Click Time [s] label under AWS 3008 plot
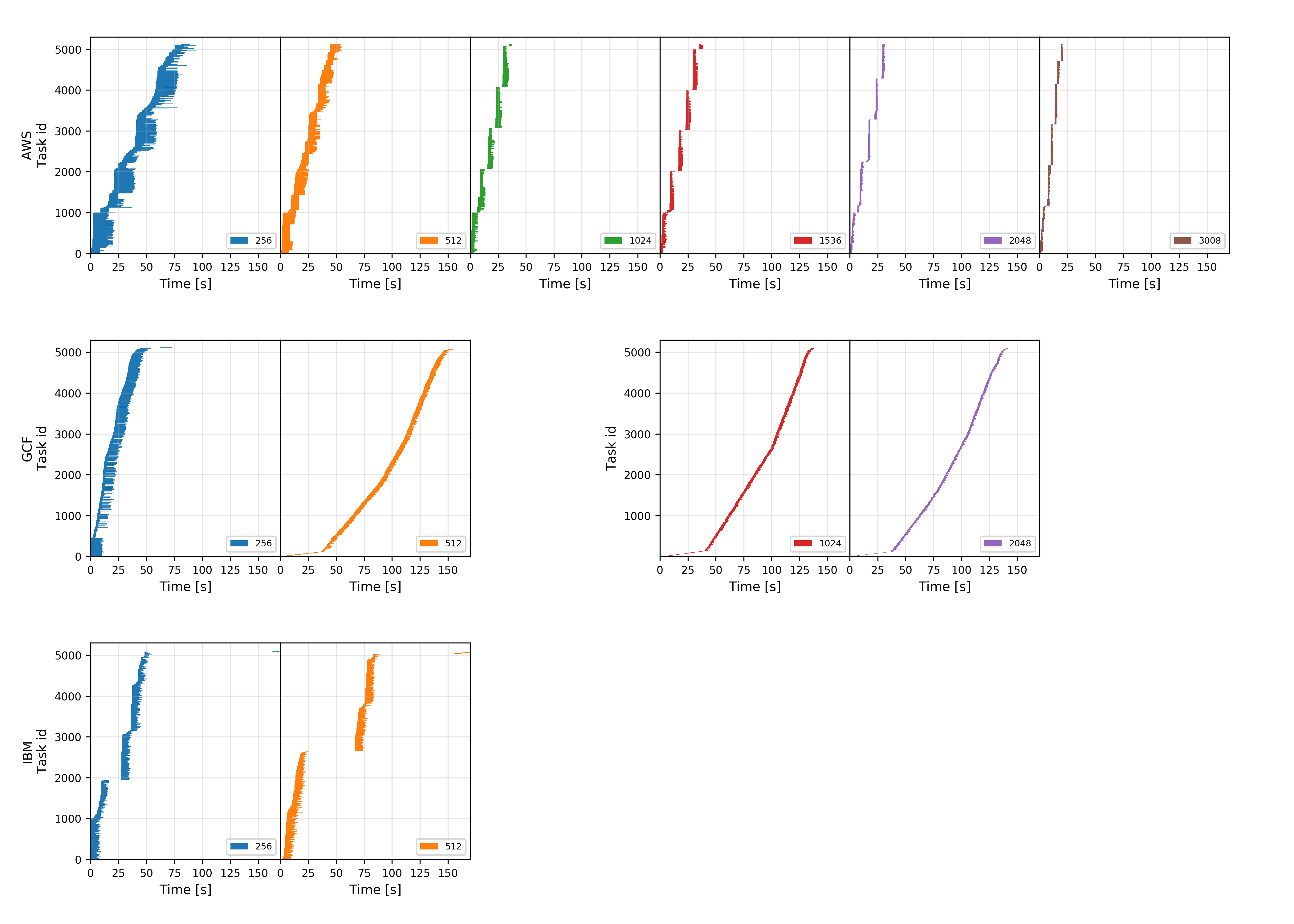The image size is (1294, 924). pyautogui.click(x=1133, y=283)
